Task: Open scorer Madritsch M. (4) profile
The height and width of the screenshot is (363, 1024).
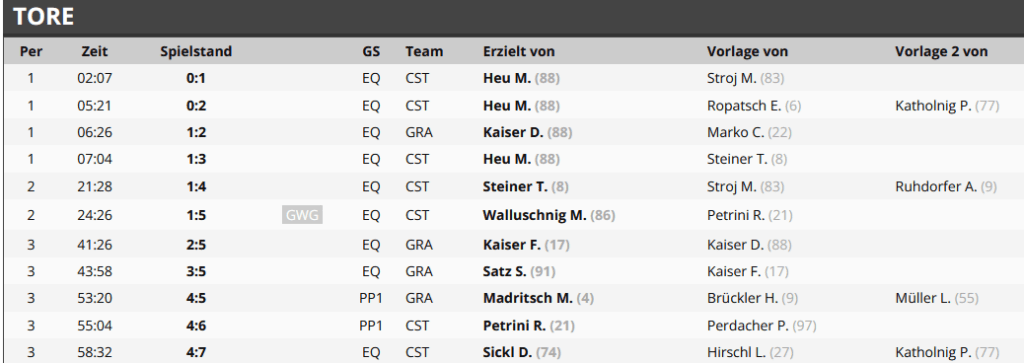Action: click(538, 298)
